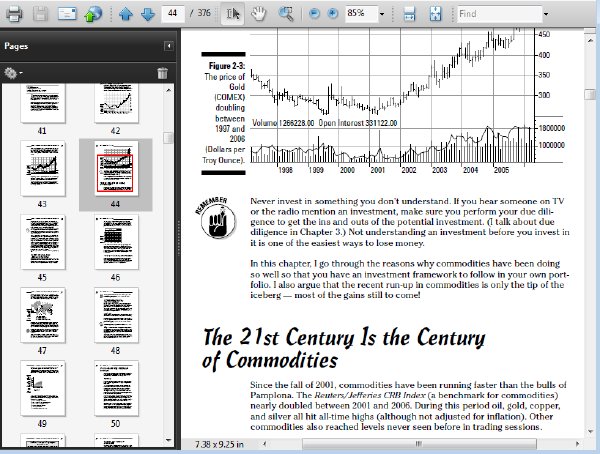
Task: Click the Print icon in toolbar
Action: pos(13,14)
